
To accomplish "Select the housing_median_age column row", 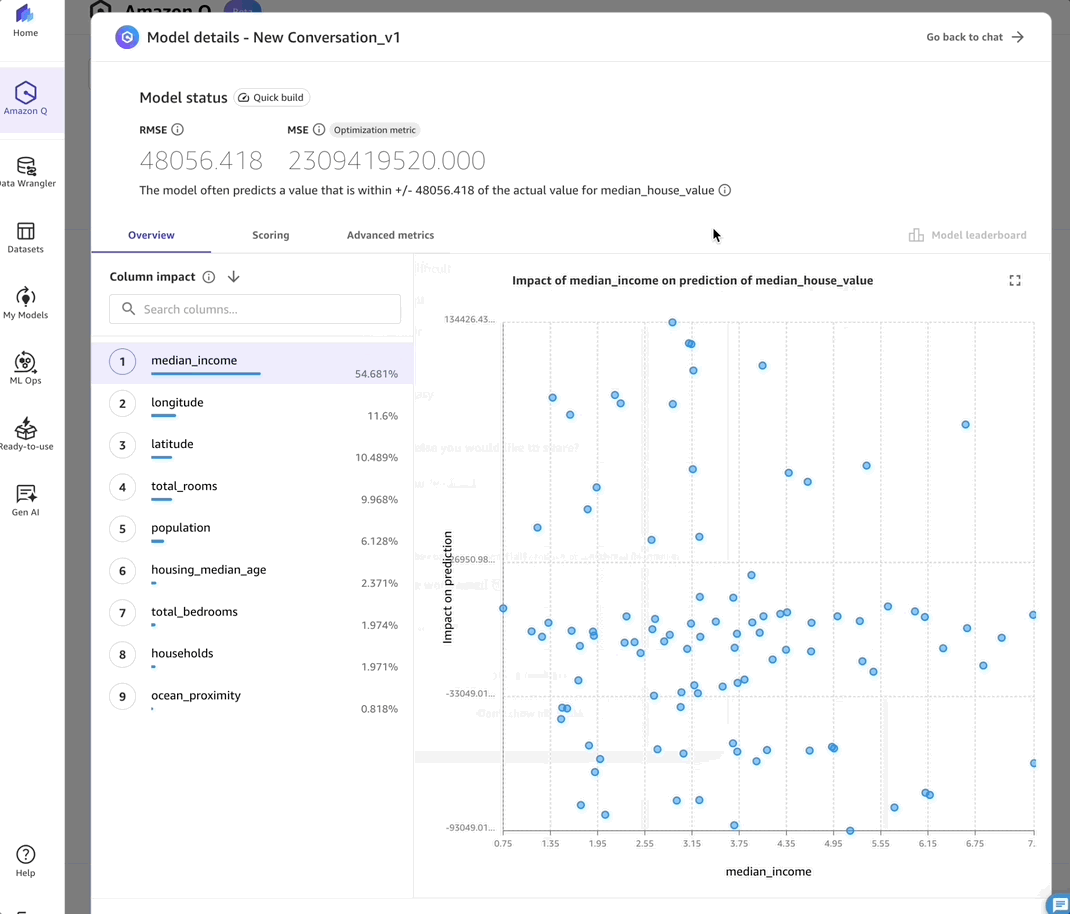I will click(x=252, y=573).
